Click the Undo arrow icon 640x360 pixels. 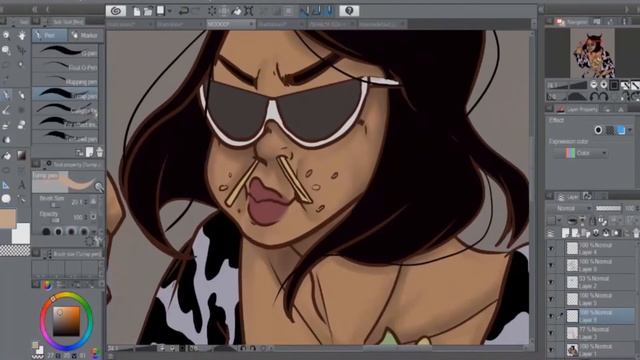(x=183, y=11)
